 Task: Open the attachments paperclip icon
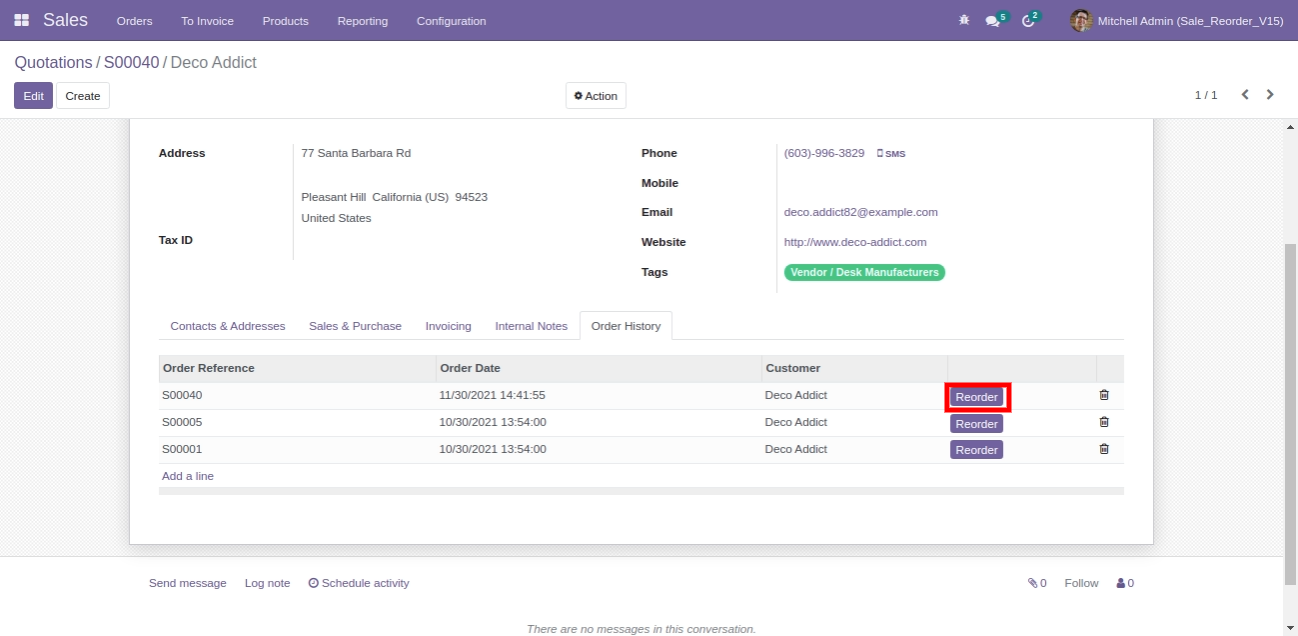pyautogui.click(x=1036, y=583)
